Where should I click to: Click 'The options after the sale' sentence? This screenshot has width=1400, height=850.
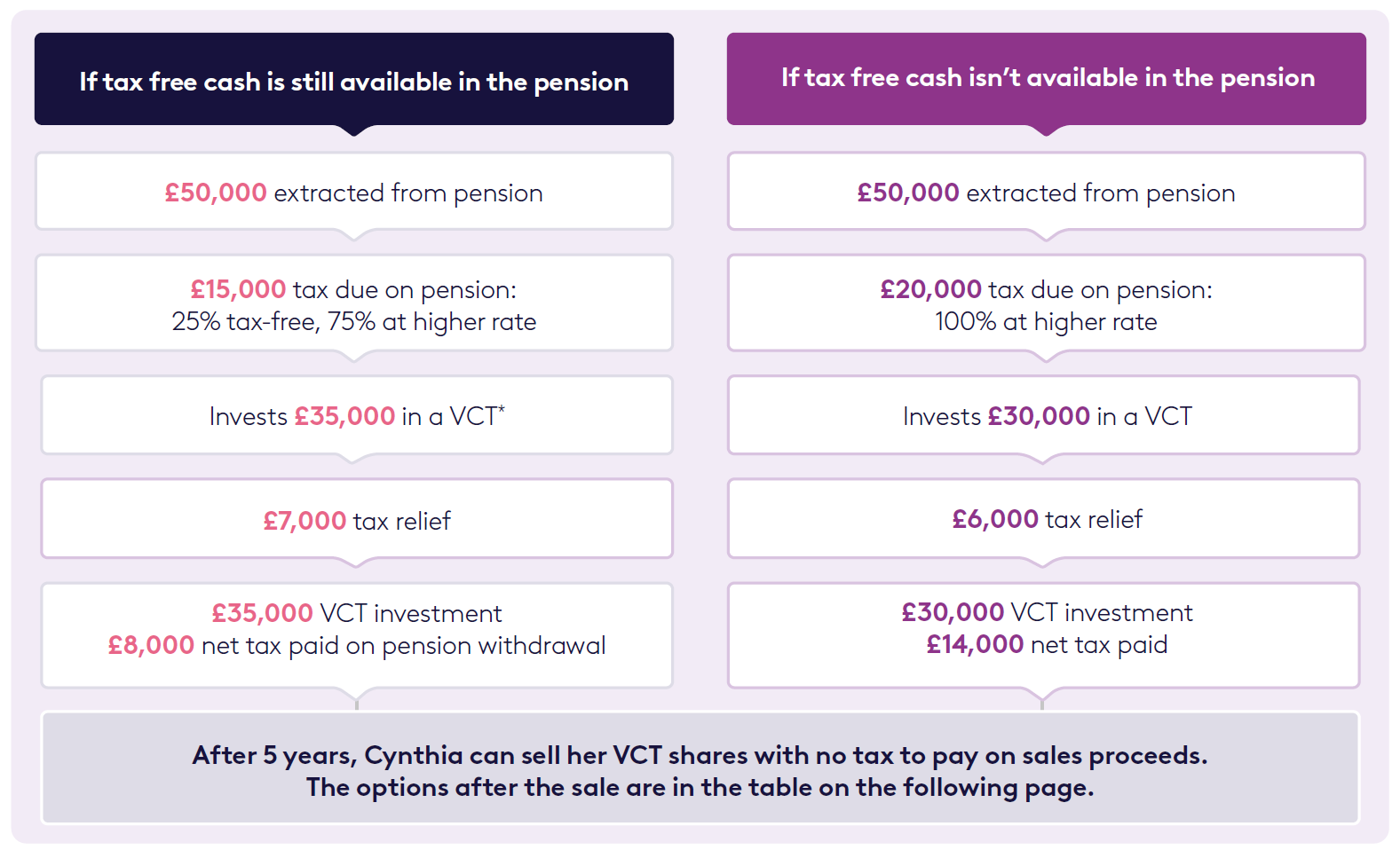[700, 787]
